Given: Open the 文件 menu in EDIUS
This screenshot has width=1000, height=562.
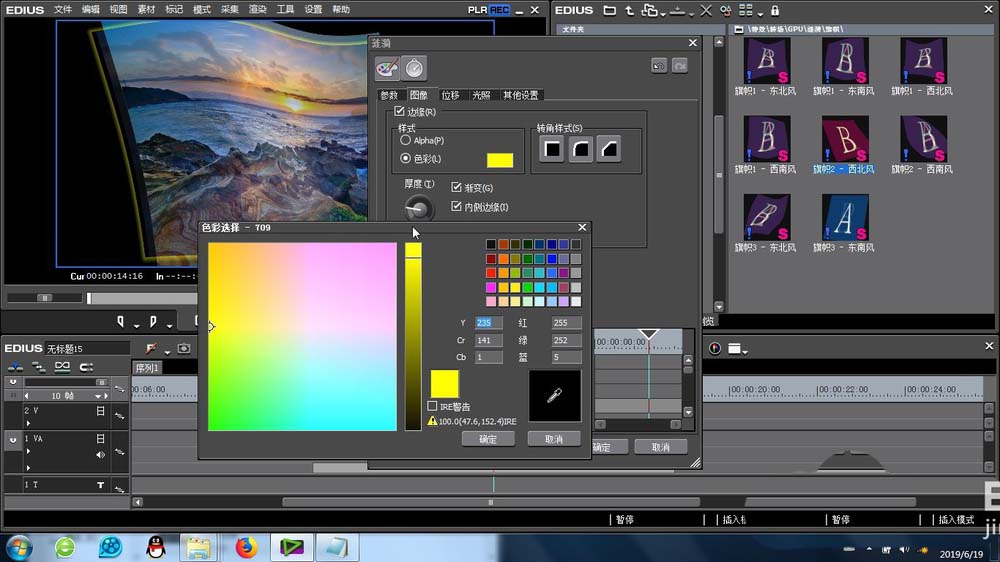Looking at the screenshot, I should pos(63,9).
